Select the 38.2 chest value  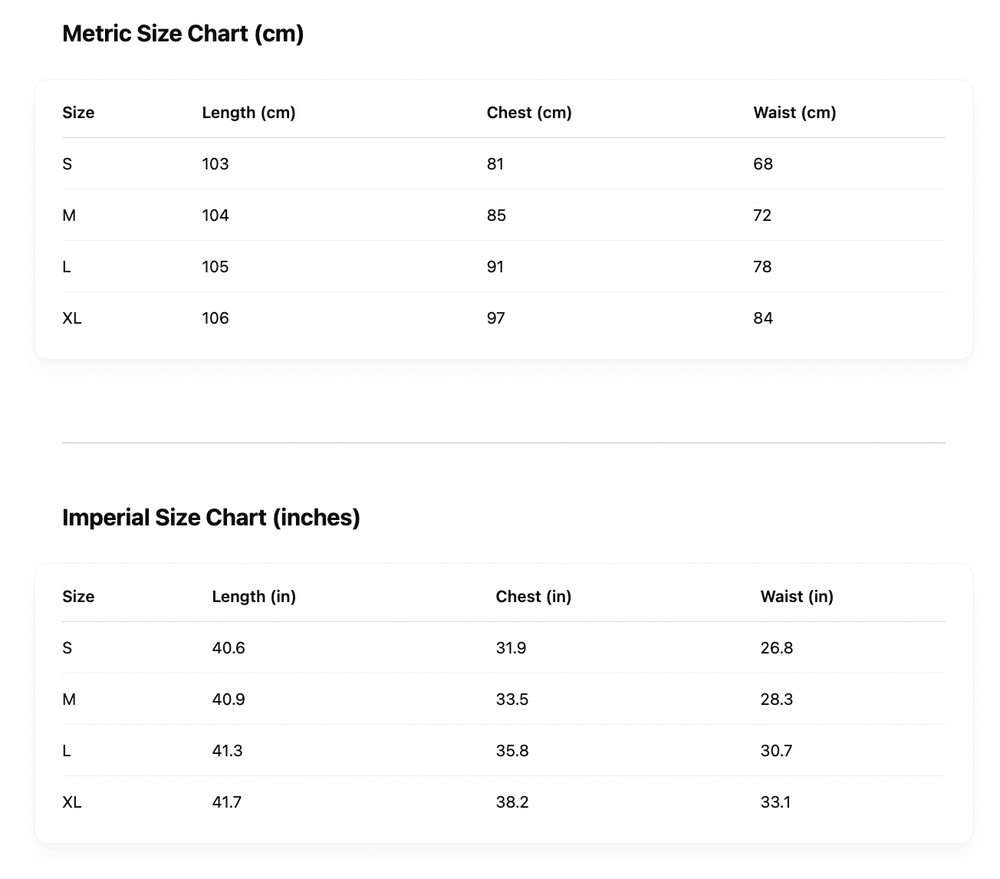pos(512,803)
